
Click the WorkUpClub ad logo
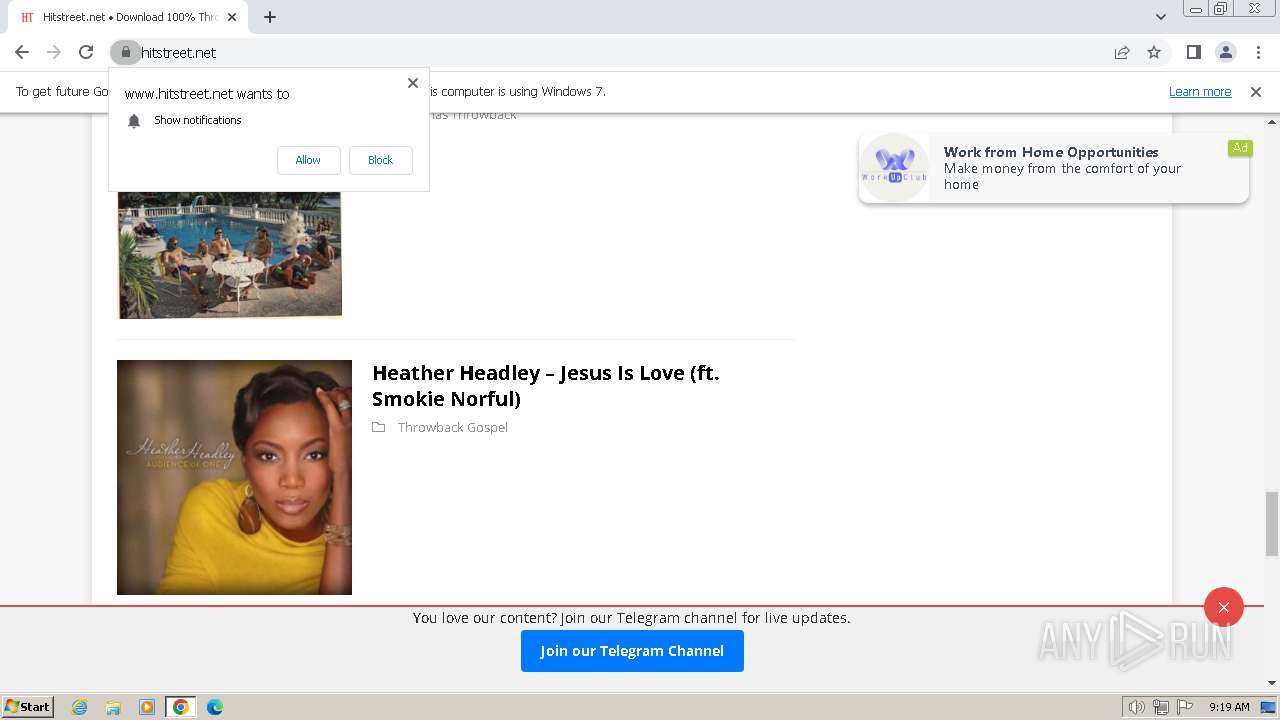point(895,168)
